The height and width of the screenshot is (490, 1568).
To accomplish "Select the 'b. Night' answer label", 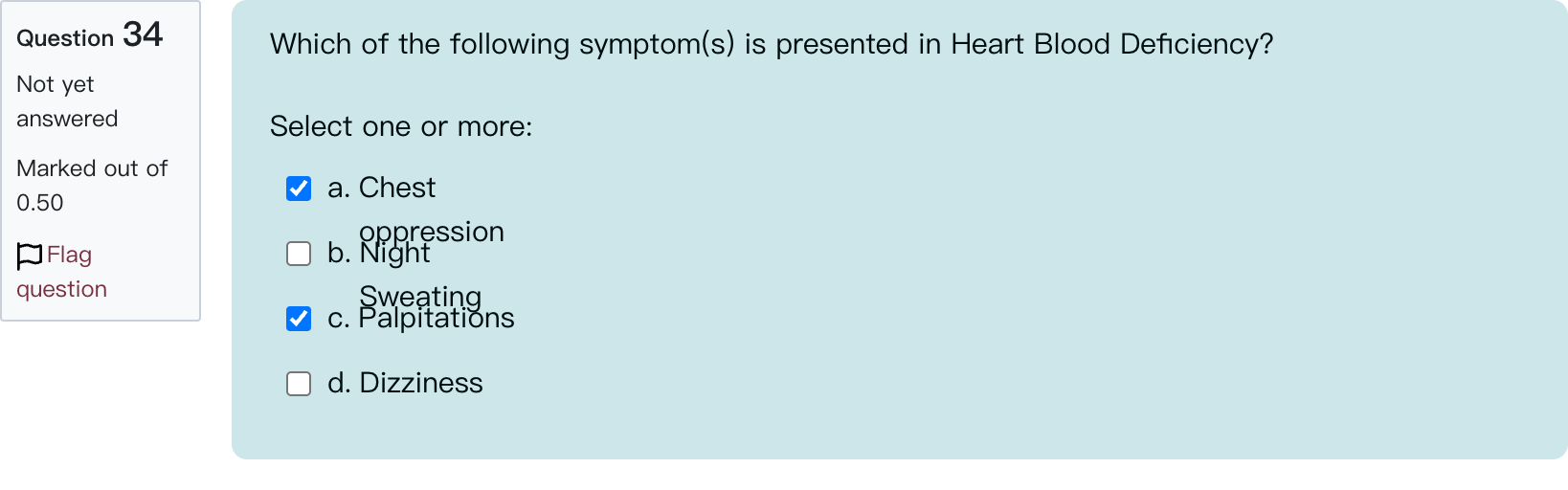I will 378,253.
